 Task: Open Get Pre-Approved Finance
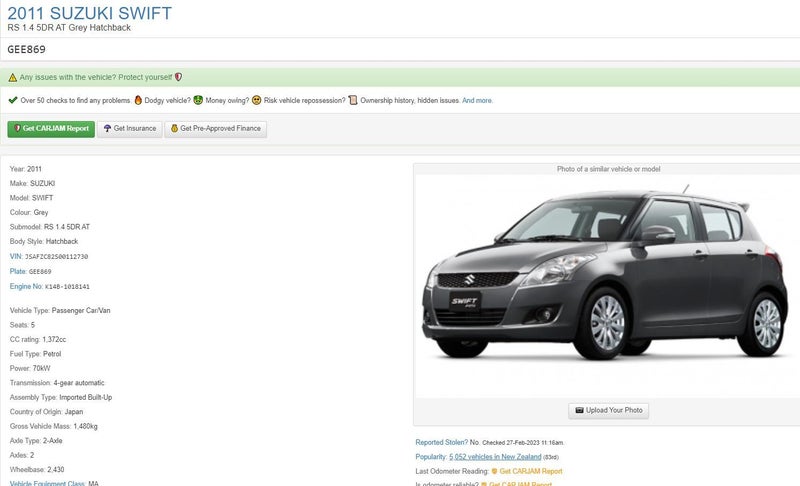(x=215, y=128)
